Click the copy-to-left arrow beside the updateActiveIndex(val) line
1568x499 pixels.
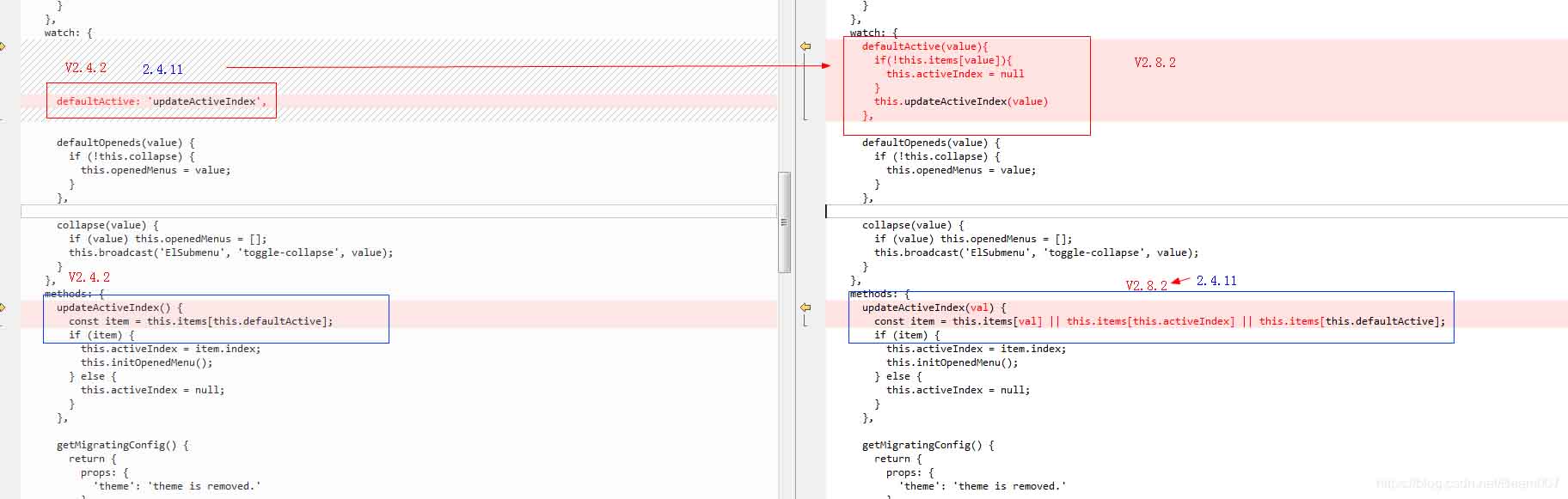(805, 307)
